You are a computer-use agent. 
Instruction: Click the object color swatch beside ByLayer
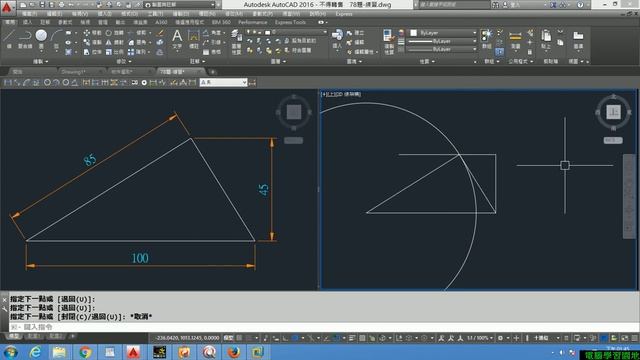pyautogui.click(x=413, y=33)
